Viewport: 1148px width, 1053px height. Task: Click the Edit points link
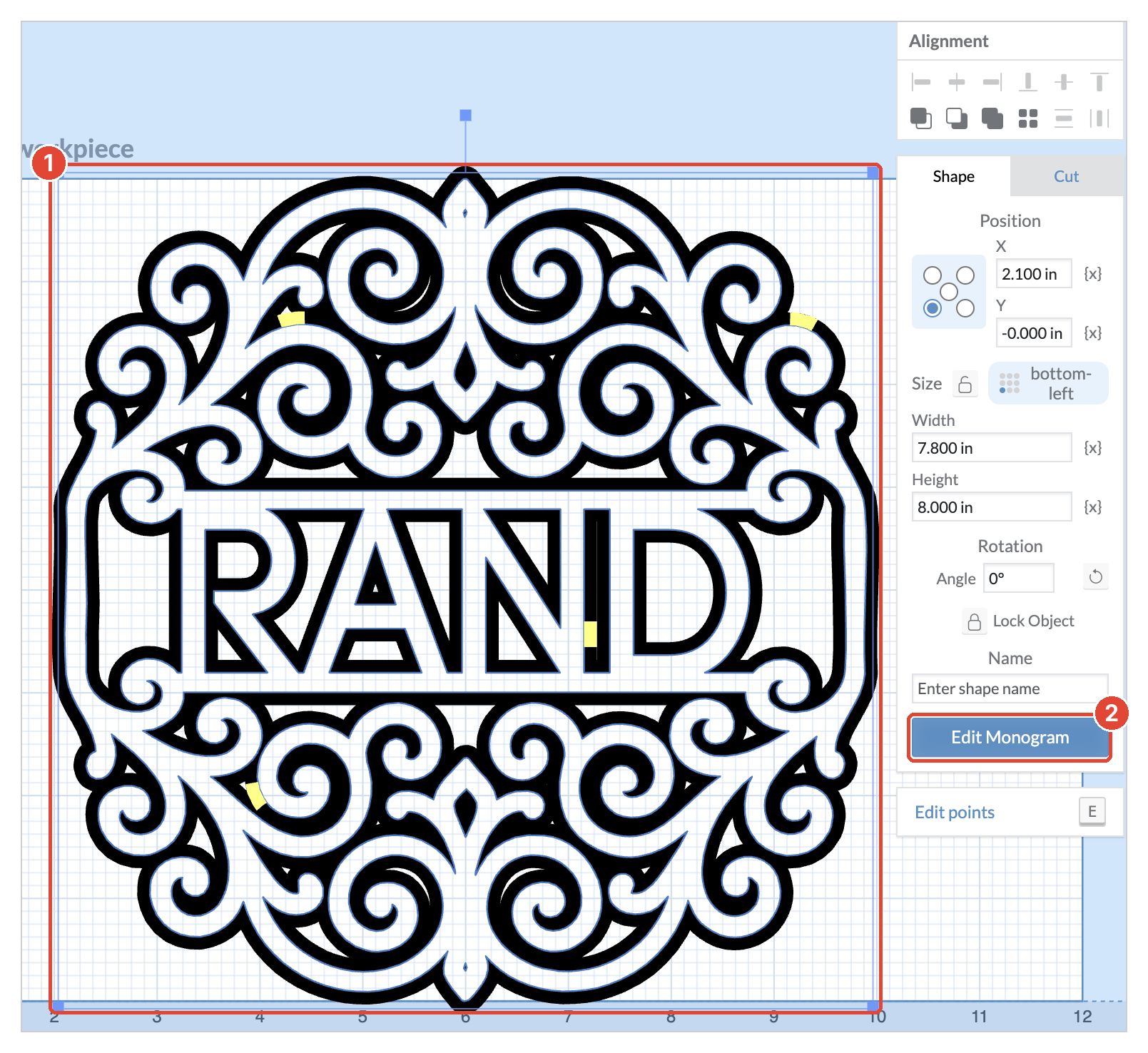pos(954,813)
